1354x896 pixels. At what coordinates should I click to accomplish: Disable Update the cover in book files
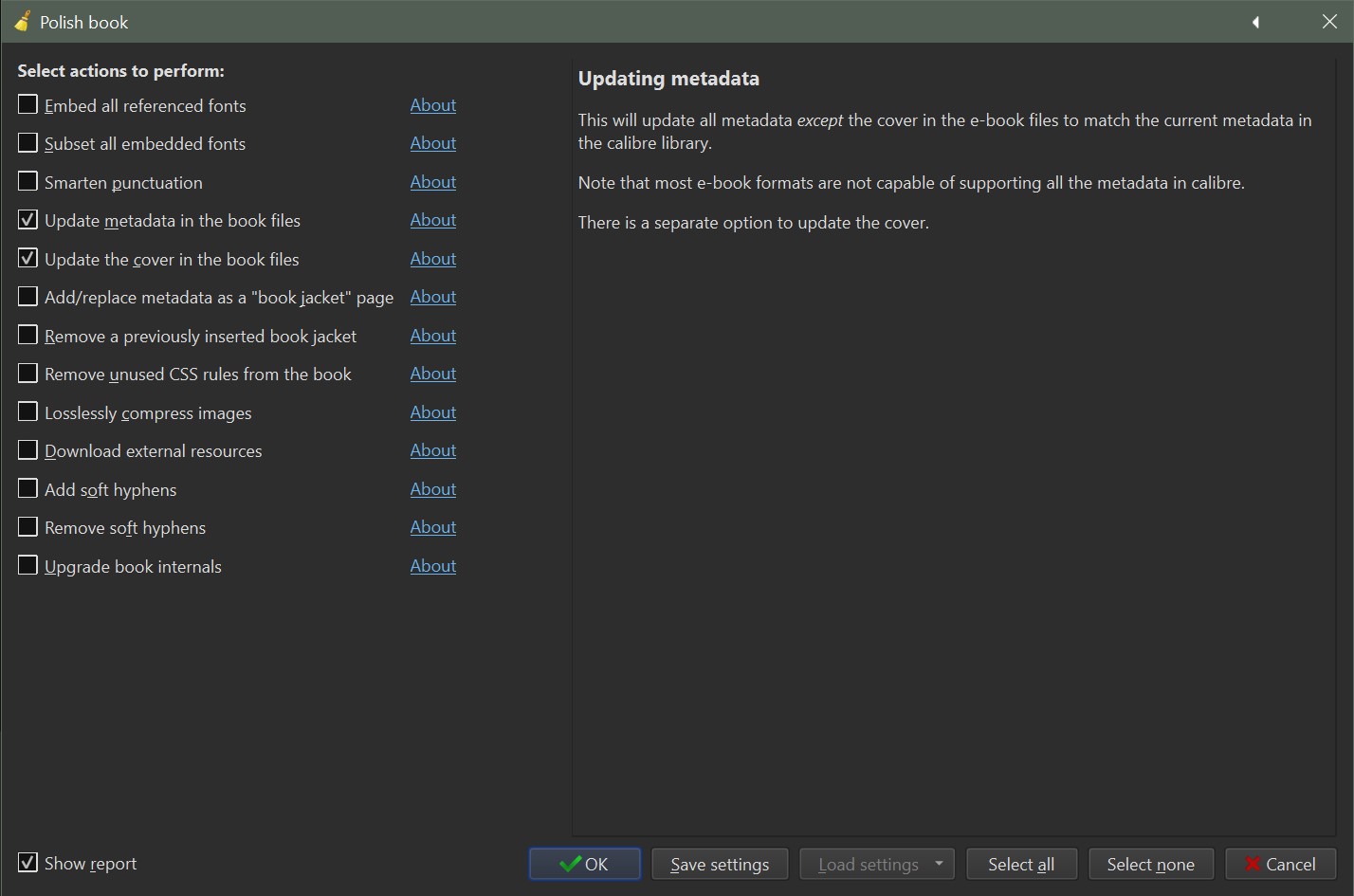pos(28,259)
